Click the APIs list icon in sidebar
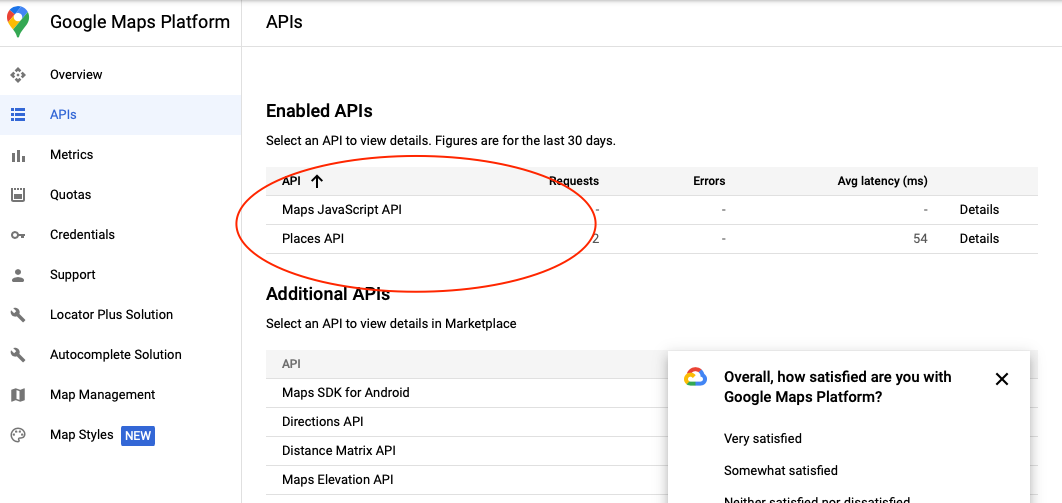Screen dimensions: 1062x503 click(x=18, y=114)
